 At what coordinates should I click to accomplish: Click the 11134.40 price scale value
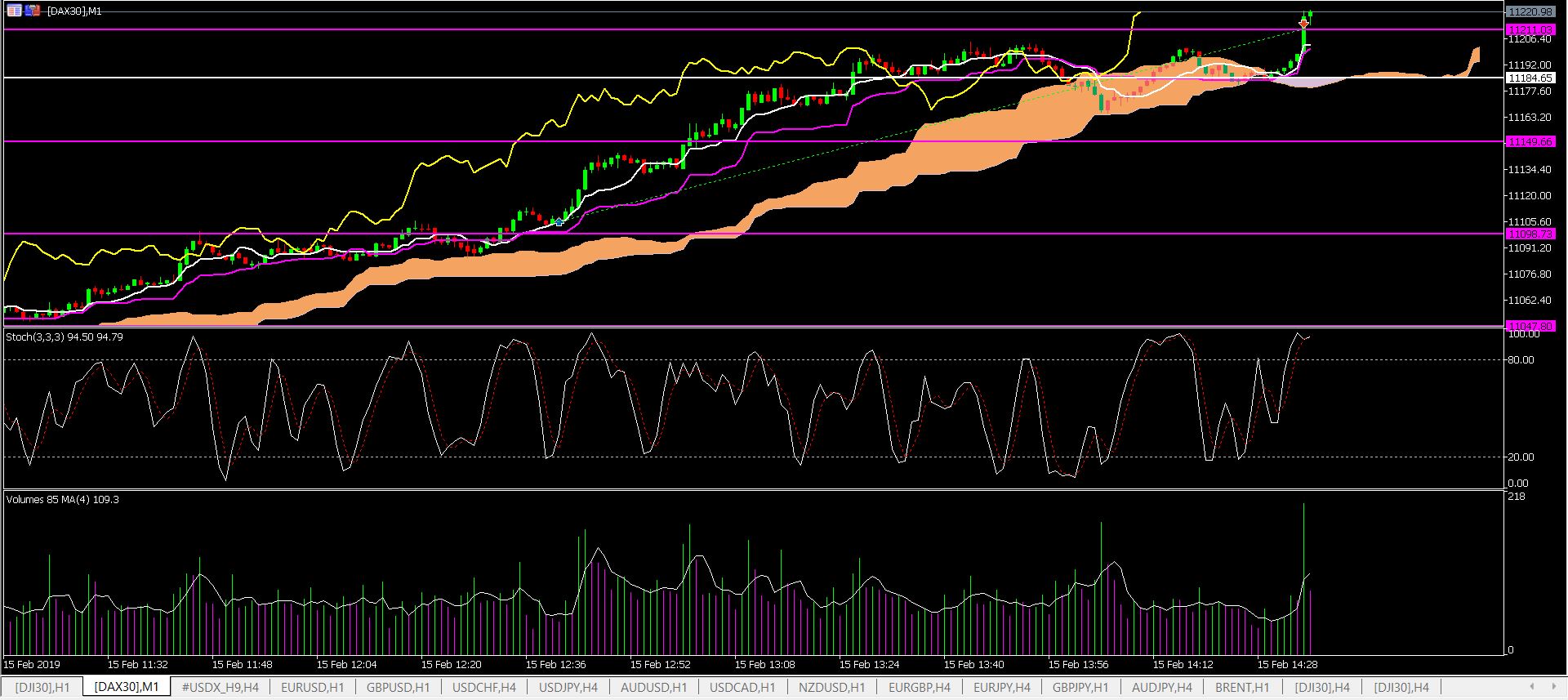coord(1530,170)
